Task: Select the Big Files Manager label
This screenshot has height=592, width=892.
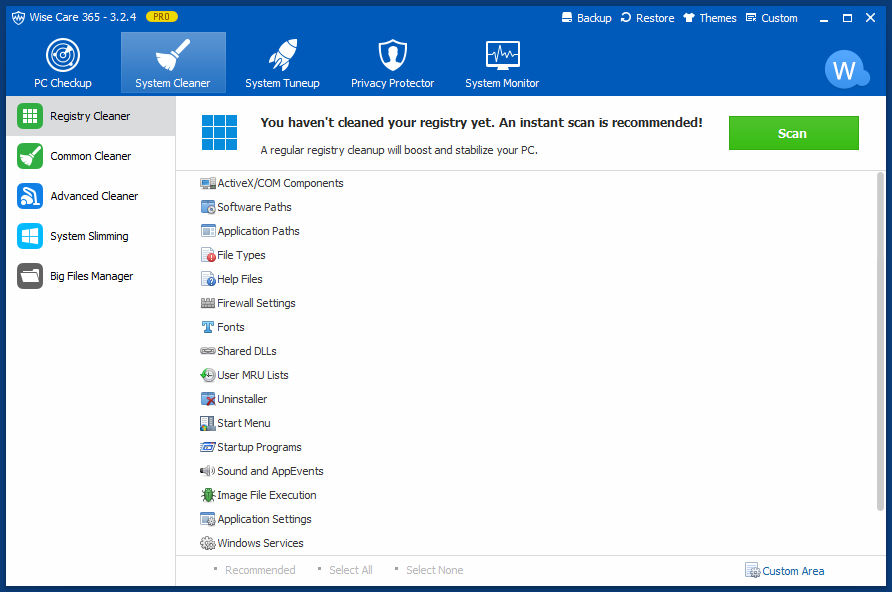Action: [x=92, y=276]
